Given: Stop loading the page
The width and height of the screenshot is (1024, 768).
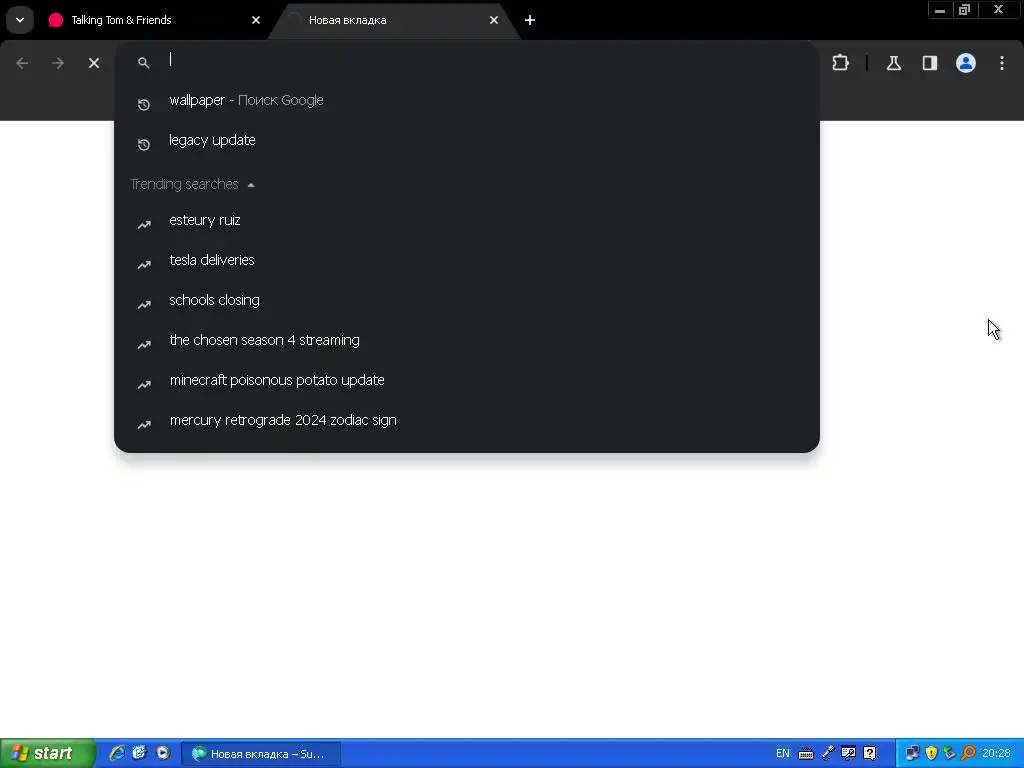Looking at the screenshot, I should click(94, 63).
